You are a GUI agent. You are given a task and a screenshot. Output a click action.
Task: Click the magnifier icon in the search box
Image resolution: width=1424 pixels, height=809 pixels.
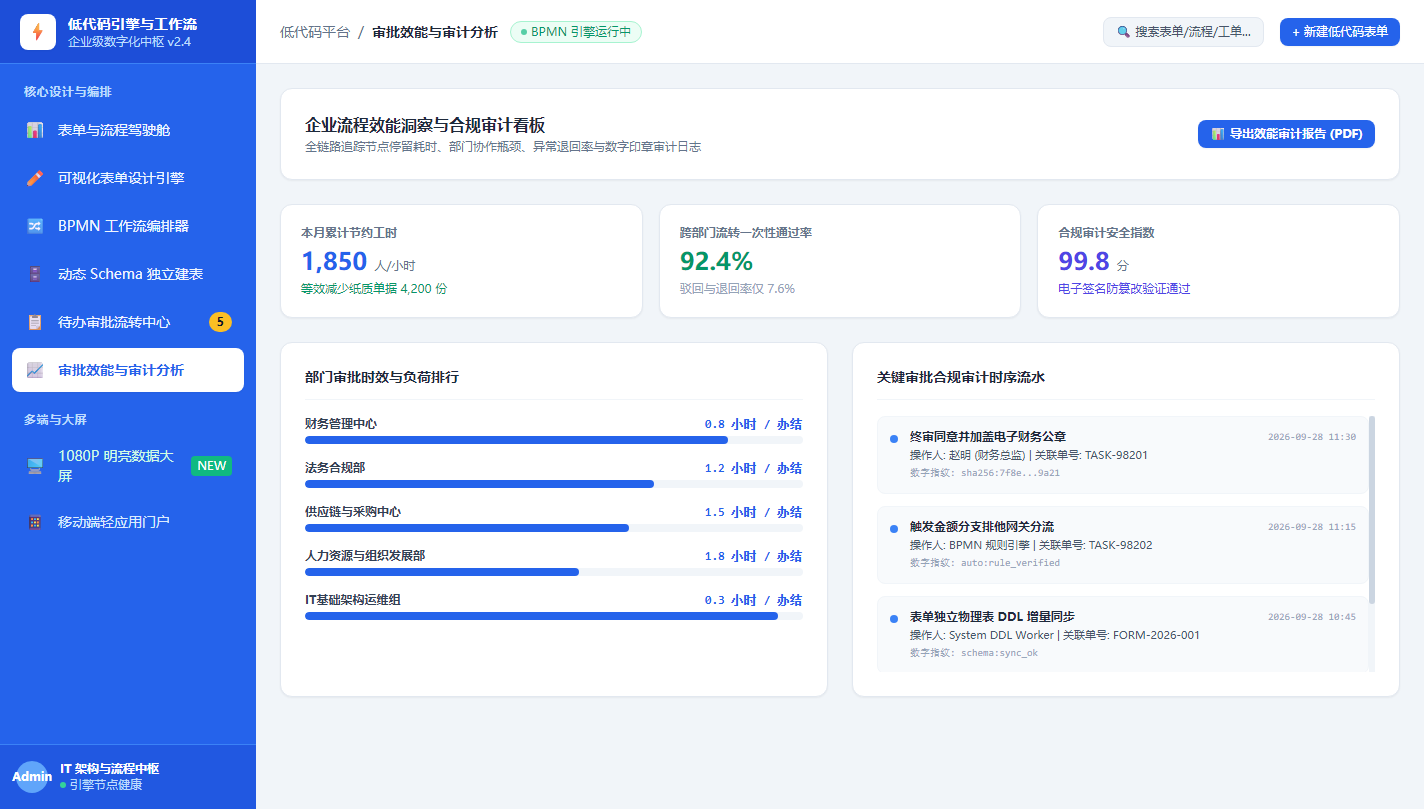(1123, 32)
